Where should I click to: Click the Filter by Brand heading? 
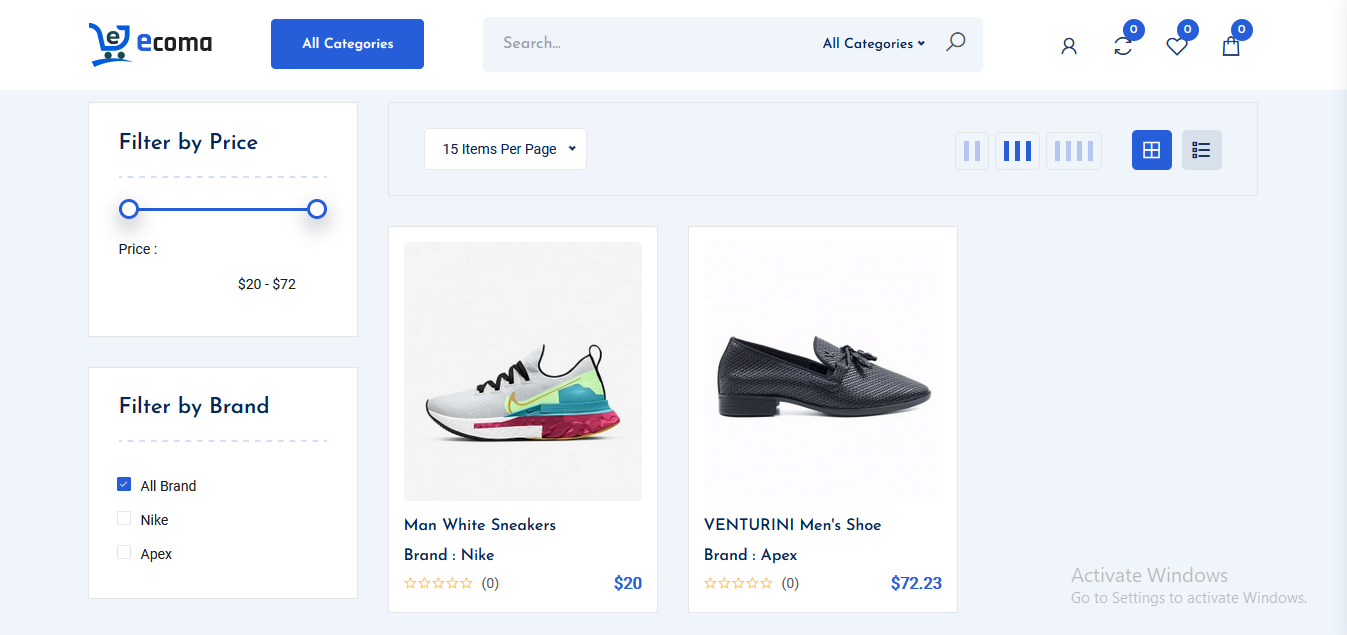[x=194, y=406]
